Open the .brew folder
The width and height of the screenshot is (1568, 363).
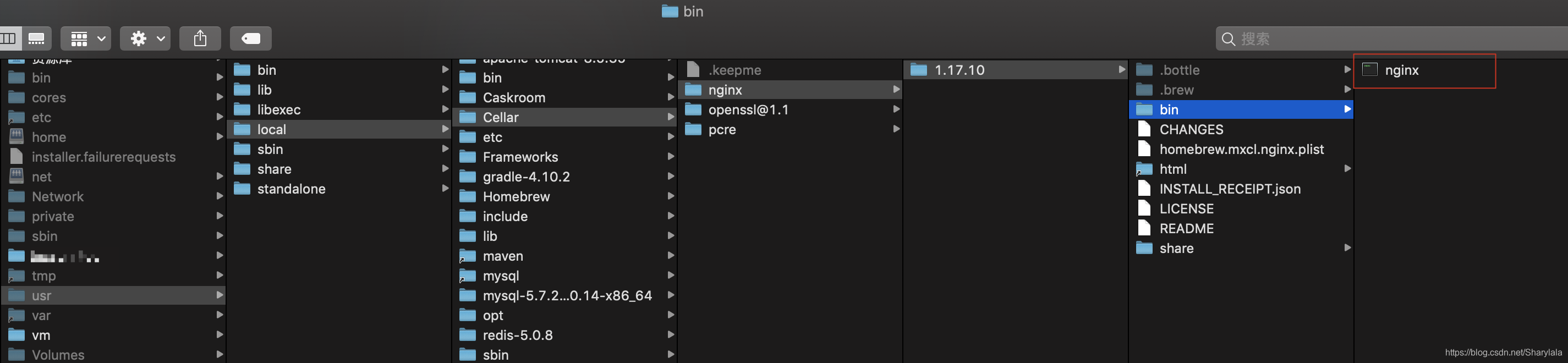point(1241,90)
